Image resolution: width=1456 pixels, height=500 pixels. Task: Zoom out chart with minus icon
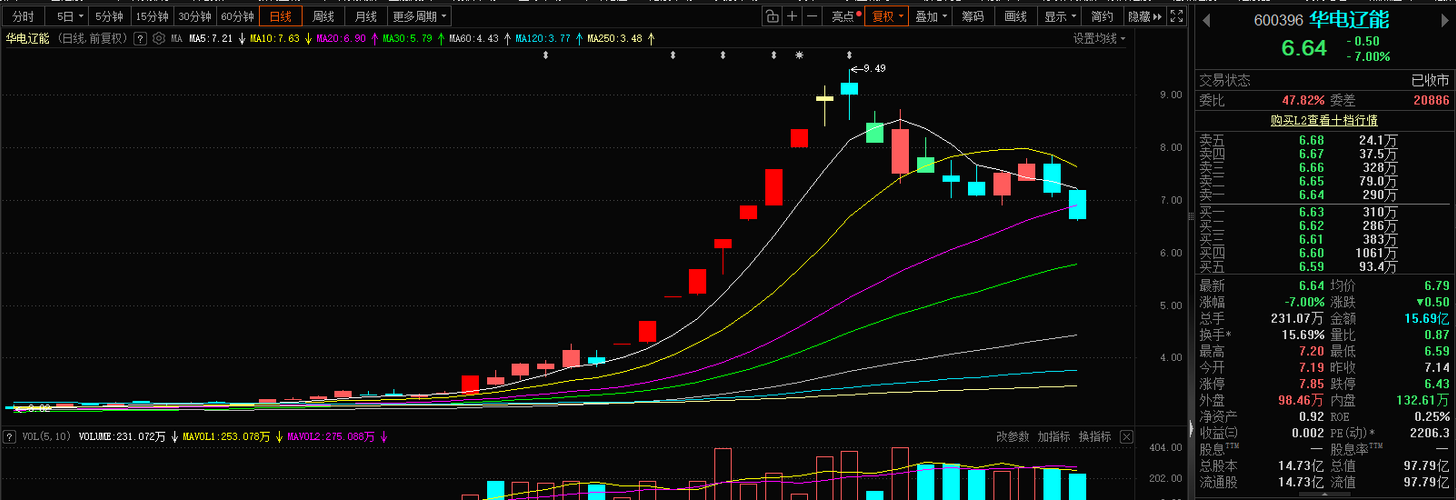(x=811, y=16)
